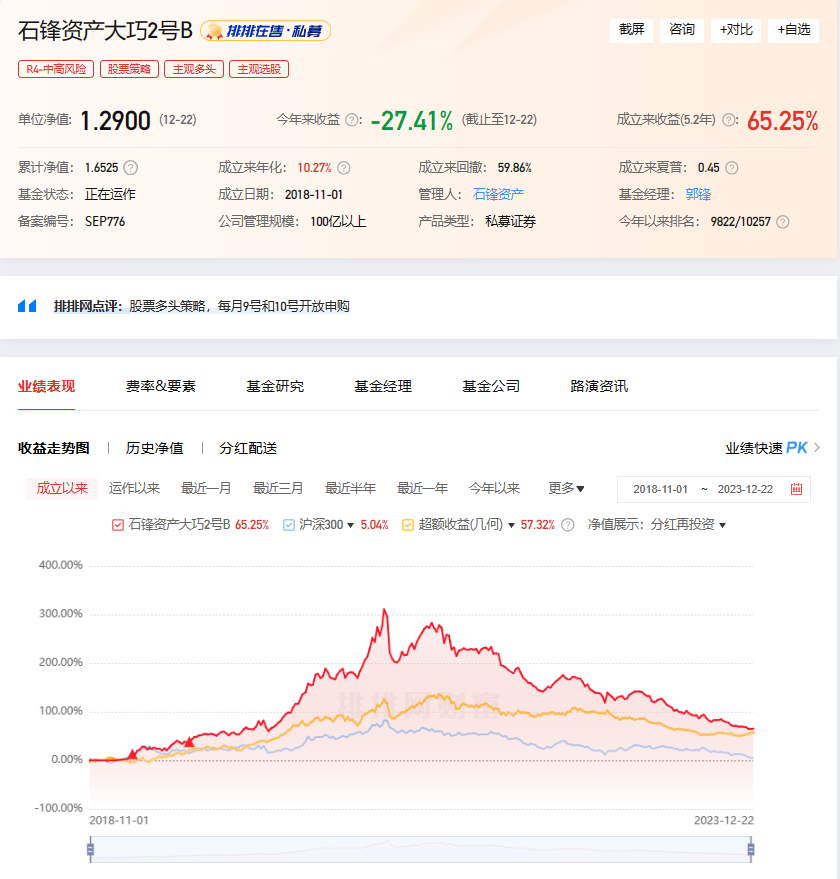
Task: Toggle 石锋资产大巧2号B series checkbox
Action: (x=117, y=525)
